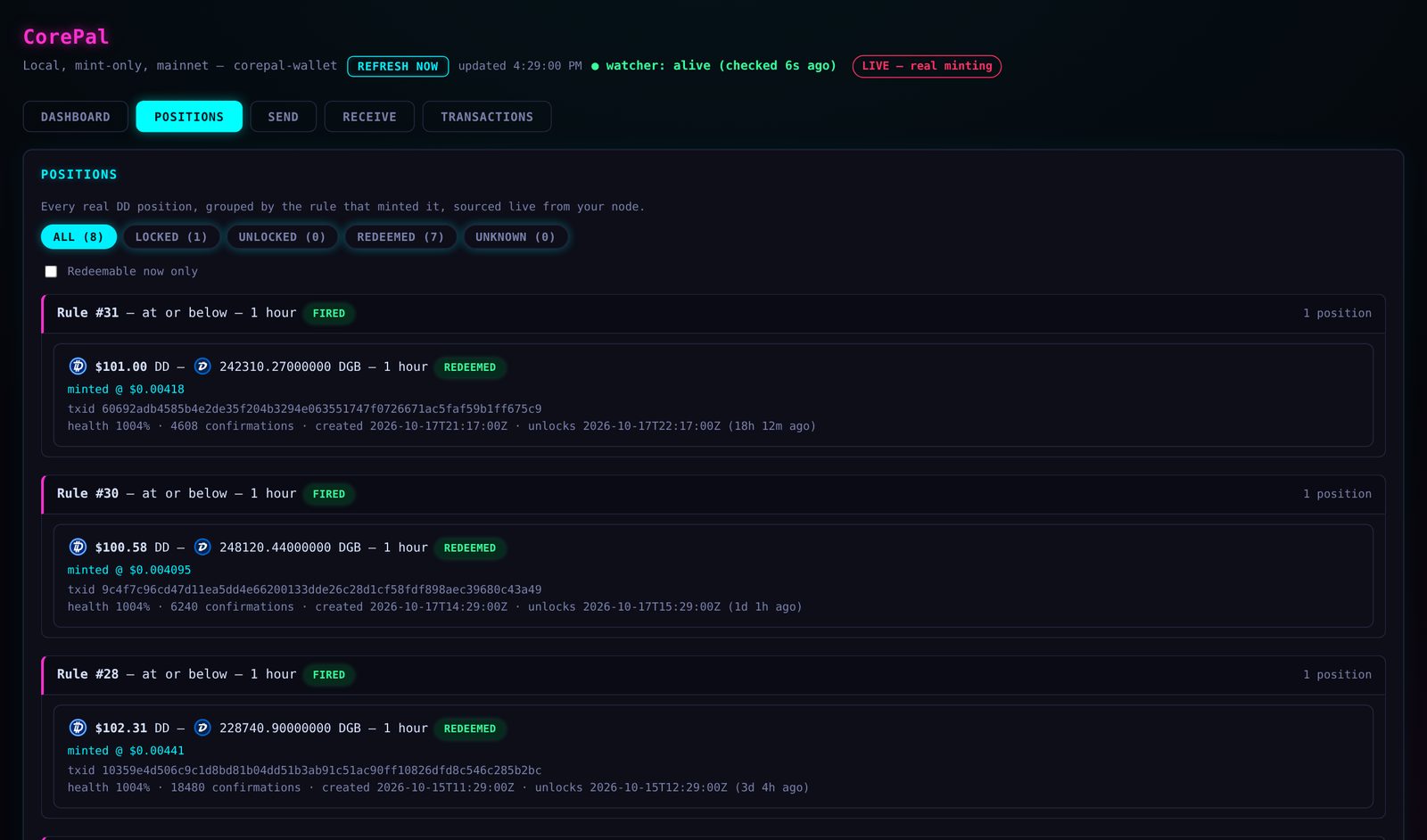Click the CorePal logo title
The height and width of the screenshot is (840, 1427).
pyautogui.click(x=66, y=37)
